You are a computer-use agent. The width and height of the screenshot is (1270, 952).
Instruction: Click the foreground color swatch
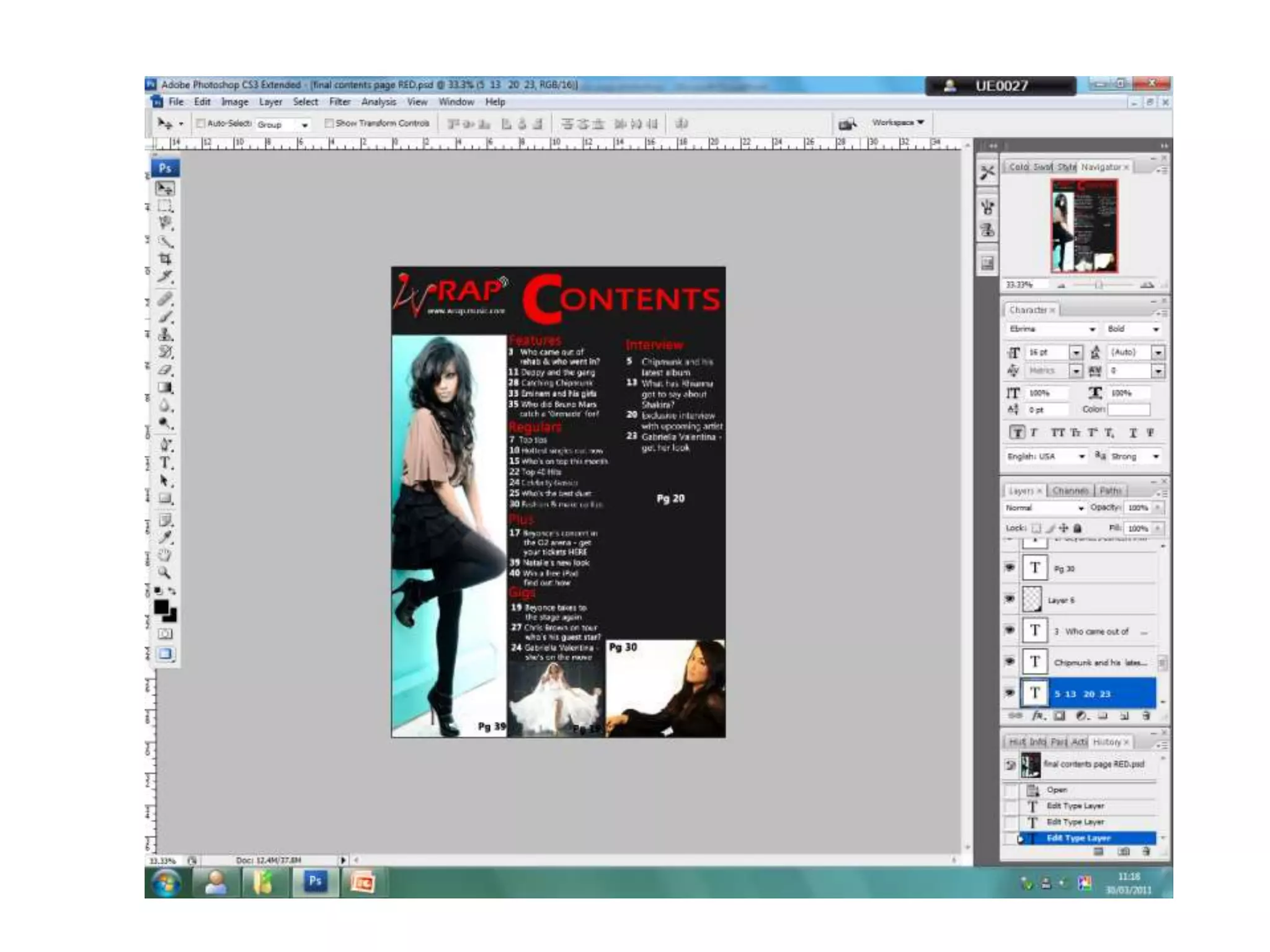(x=161, y=607)
